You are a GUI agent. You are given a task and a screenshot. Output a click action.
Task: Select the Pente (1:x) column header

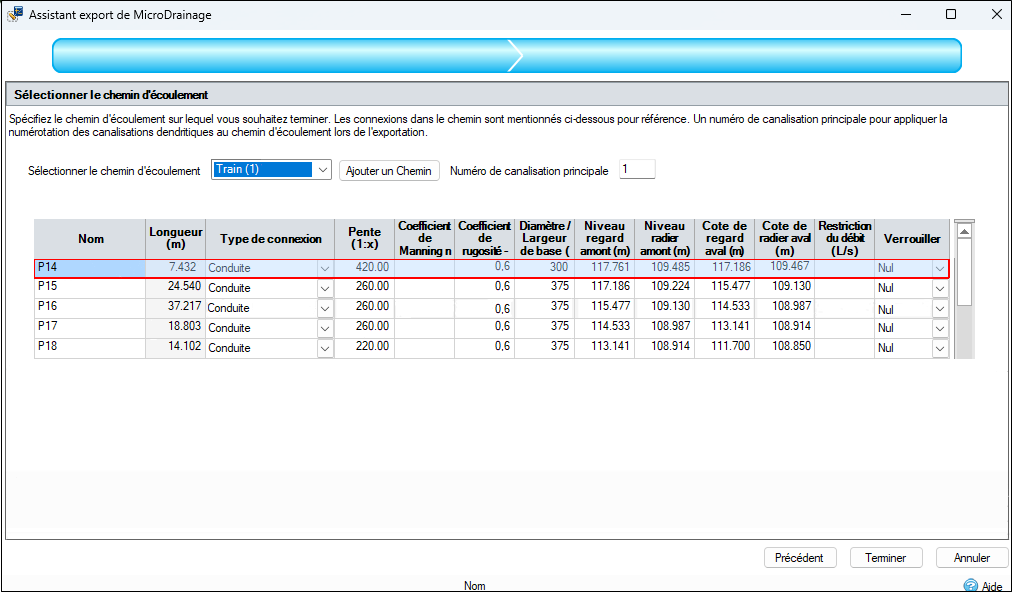[365, 239]
